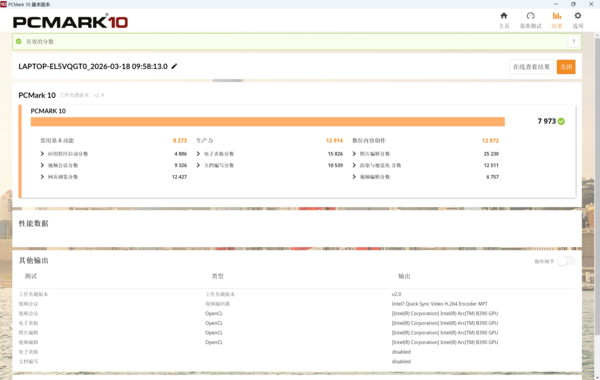
Task: Click the orange PCMARK 10 score bar
Action: point(268,122)
